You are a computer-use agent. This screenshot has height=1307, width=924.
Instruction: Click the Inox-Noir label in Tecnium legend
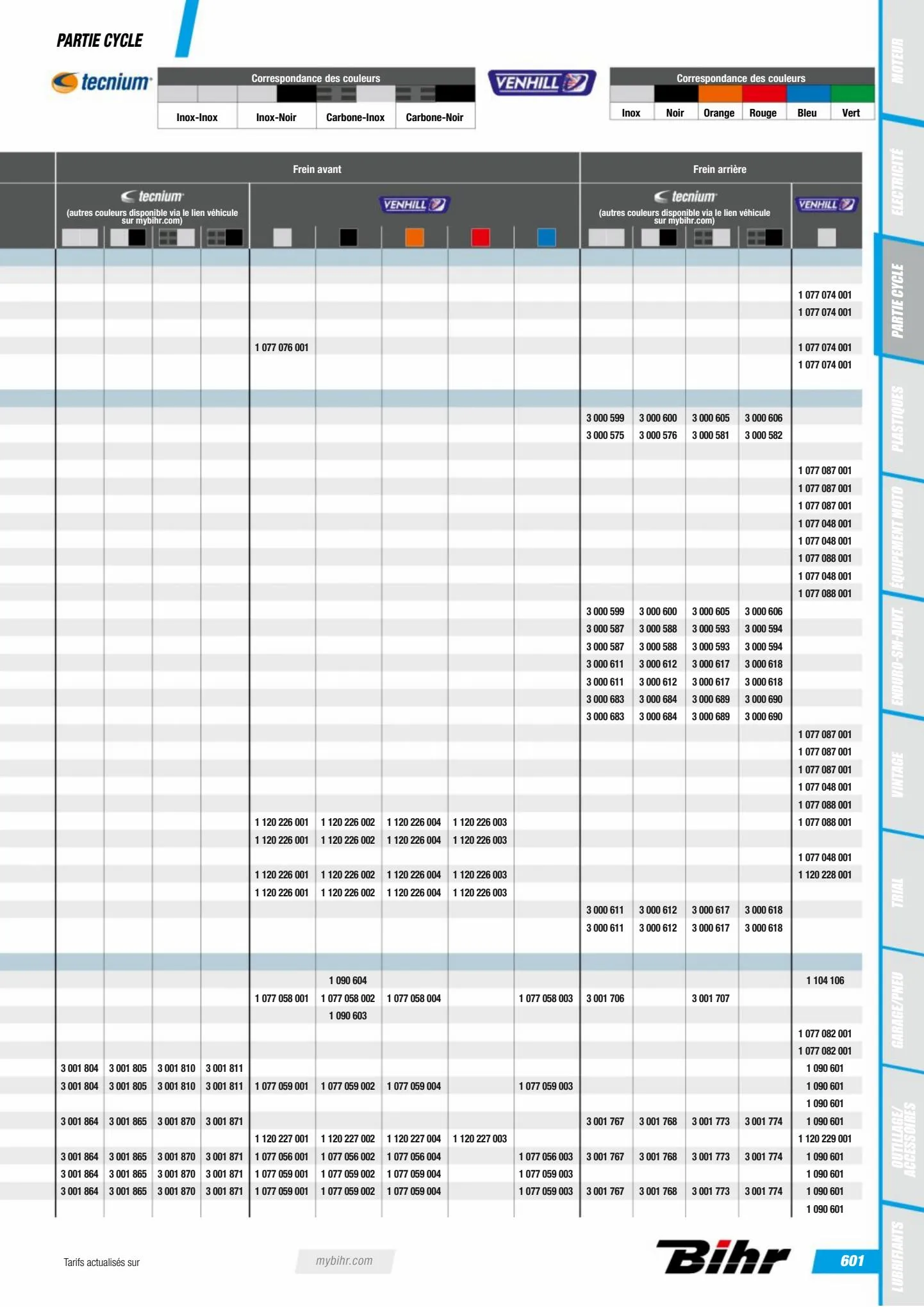pyautogui.click(x=276, y=117)
